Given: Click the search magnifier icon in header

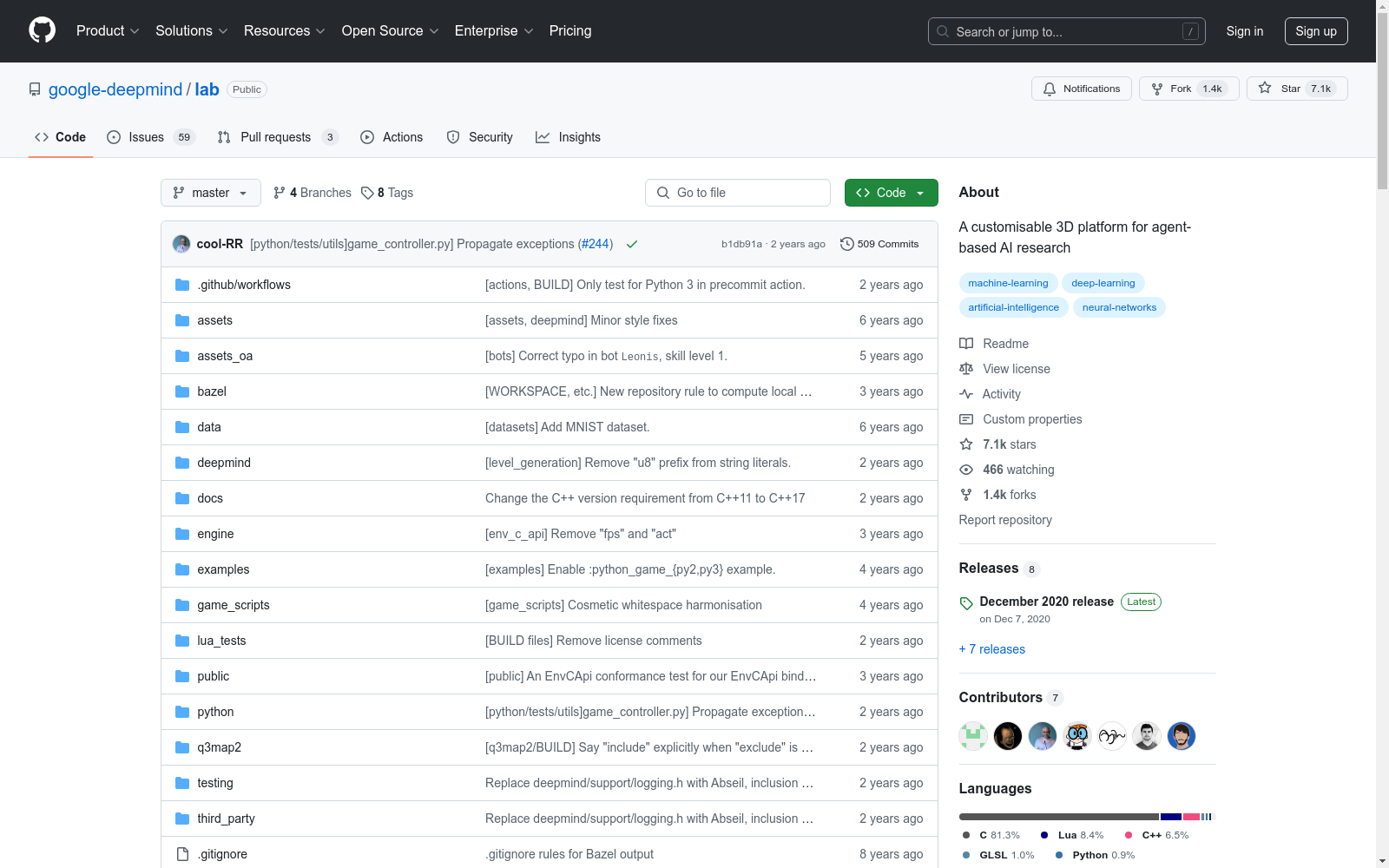Looking at the screenshot, I should [x=943, y=31].
